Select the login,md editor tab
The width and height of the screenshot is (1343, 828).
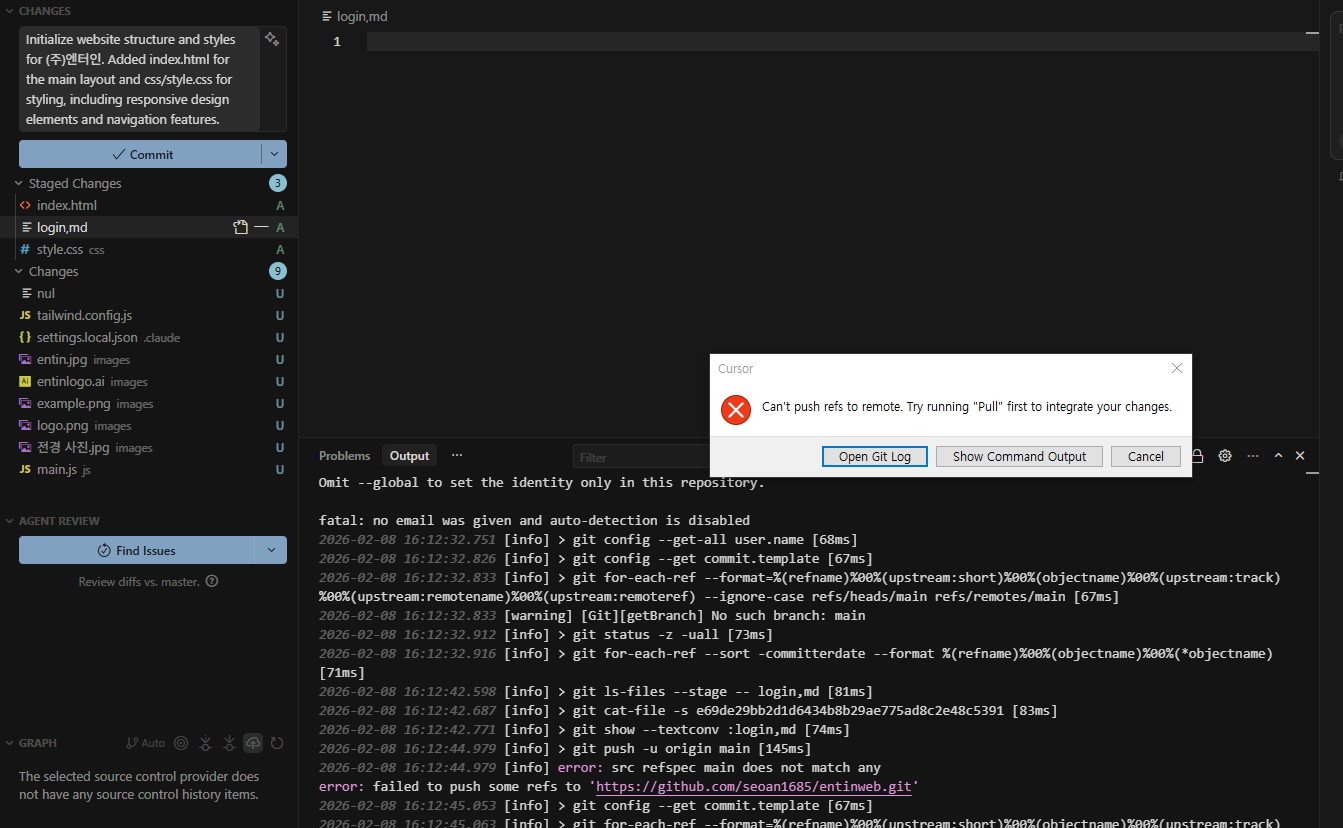tap(355, 16)
